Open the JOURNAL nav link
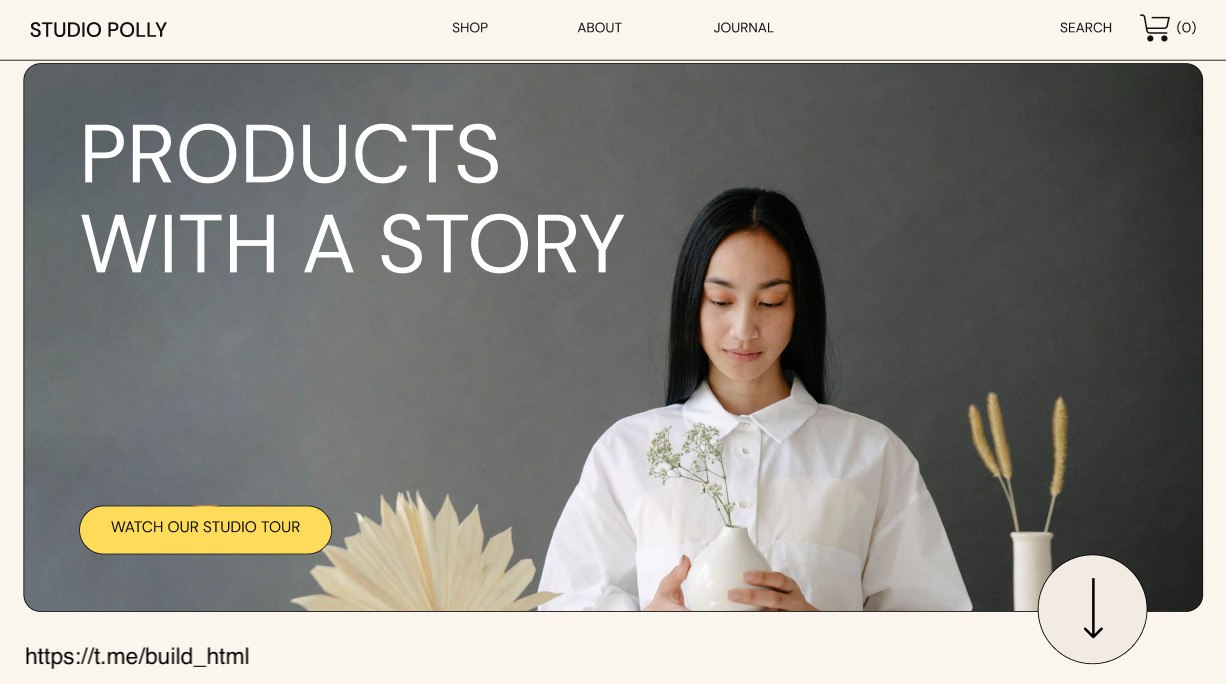 (743, 28)
